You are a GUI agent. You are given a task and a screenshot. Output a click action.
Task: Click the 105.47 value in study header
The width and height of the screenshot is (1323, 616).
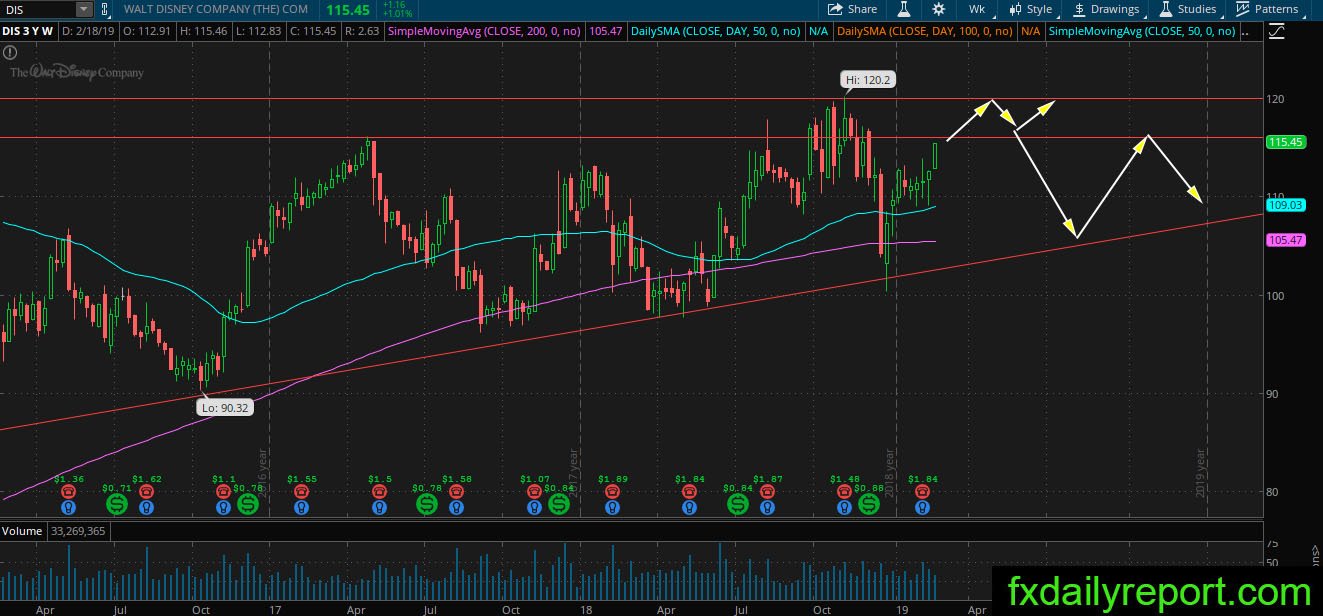pos(607,32)
